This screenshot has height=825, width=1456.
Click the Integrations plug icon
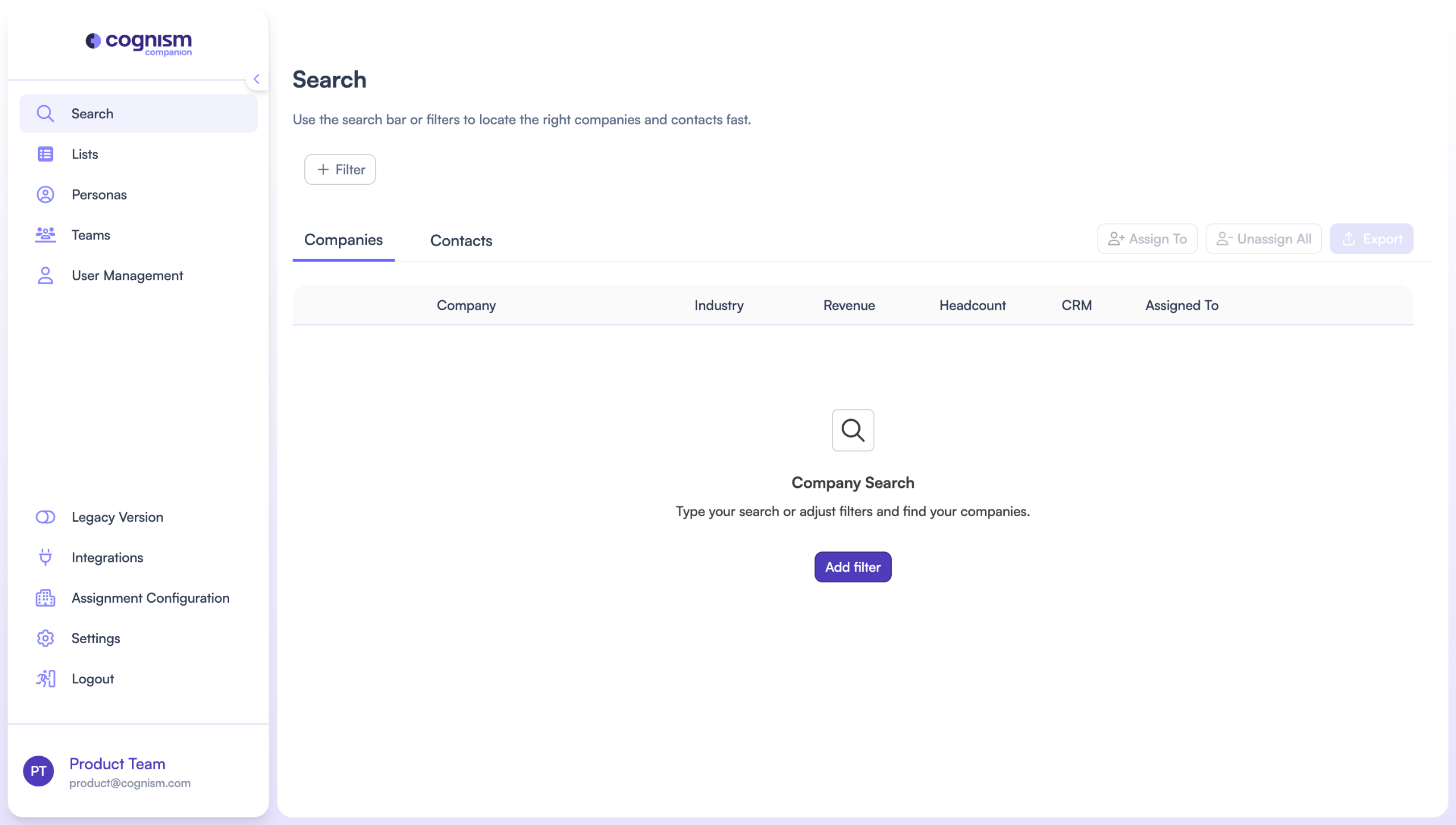(45, 557)
